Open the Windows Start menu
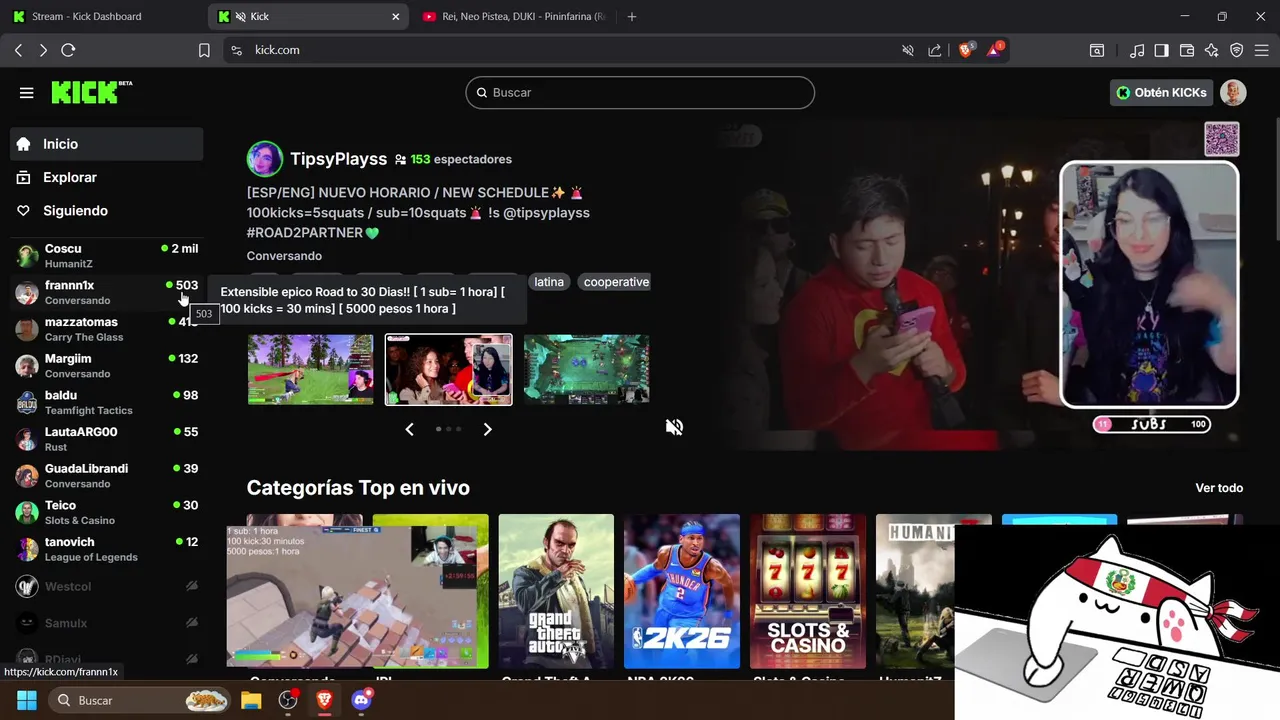The image size is (1280, 720). pyautogui.click(x=27, y=700)
